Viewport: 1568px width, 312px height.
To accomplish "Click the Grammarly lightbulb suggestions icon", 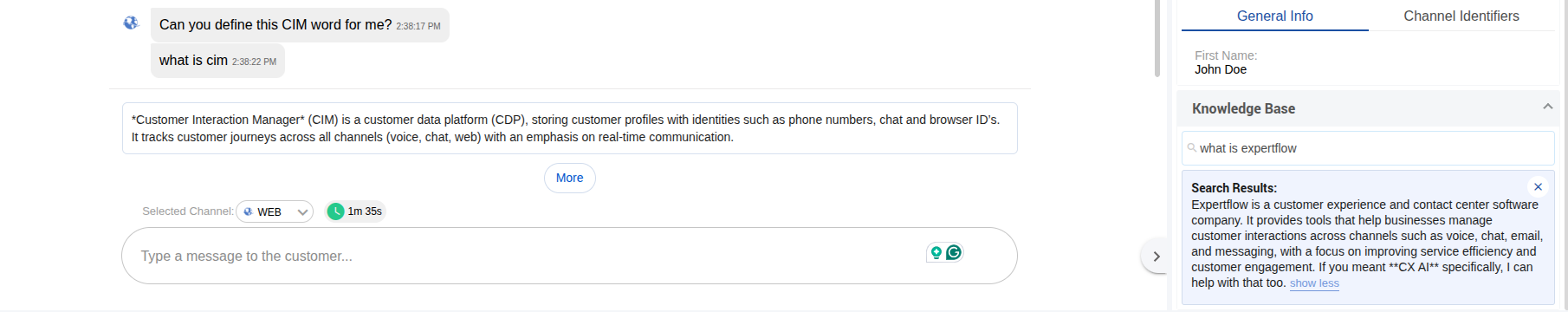I will [936, 252].
